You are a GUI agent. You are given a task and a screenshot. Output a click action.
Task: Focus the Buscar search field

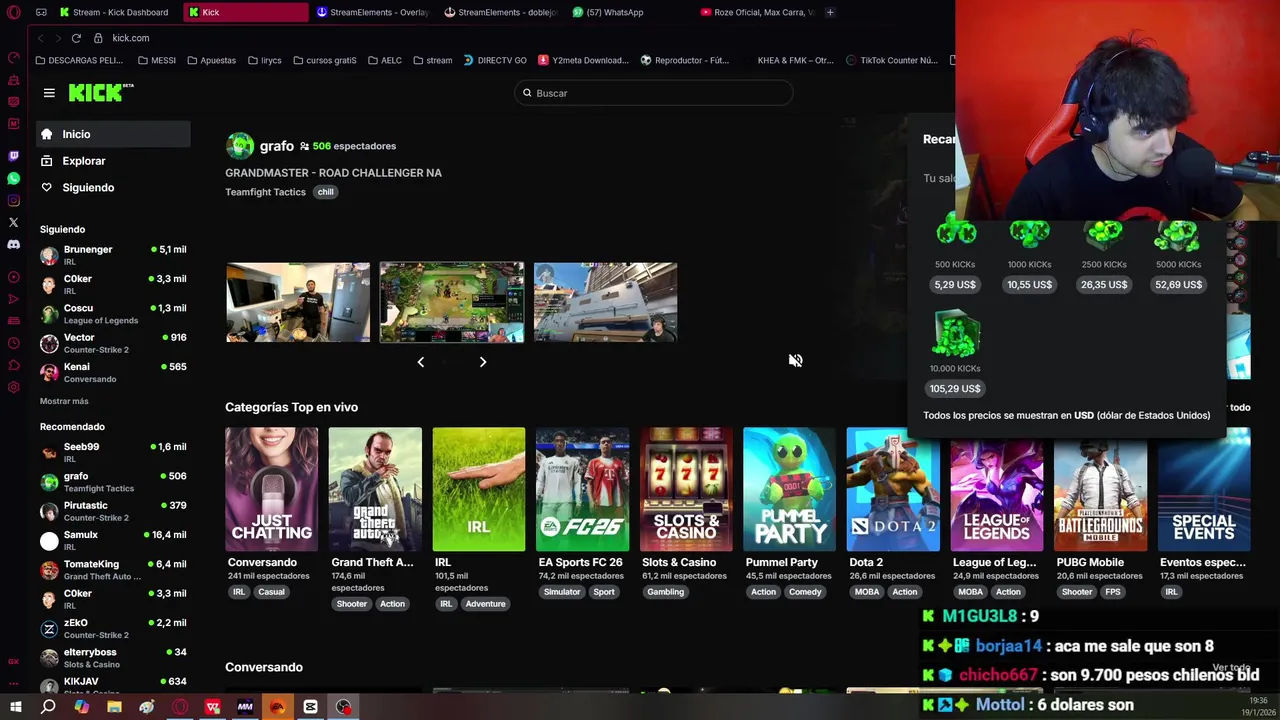(654, 93)
